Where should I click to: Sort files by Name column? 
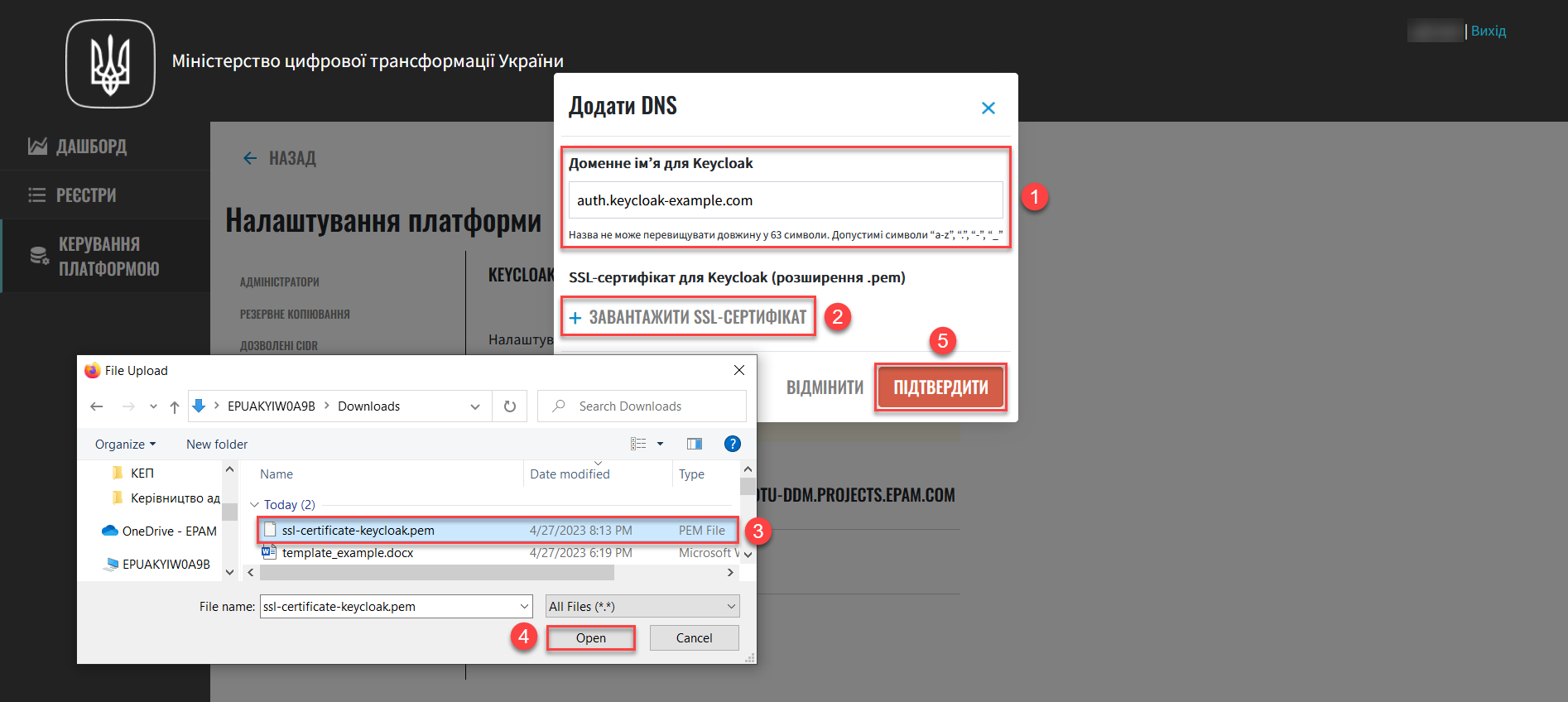(277, 474)
